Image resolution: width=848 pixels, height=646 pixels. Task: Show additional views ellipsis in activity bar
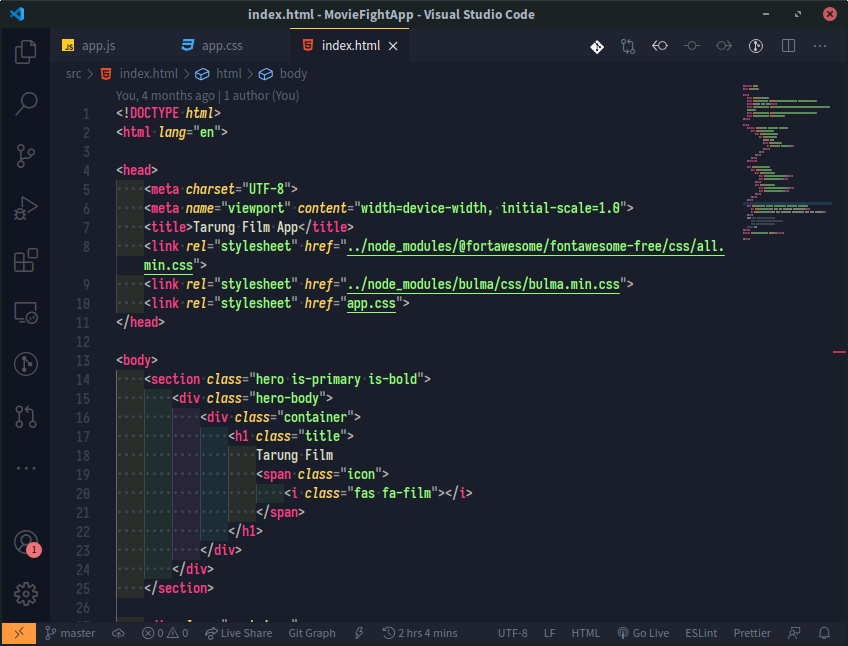25,468
